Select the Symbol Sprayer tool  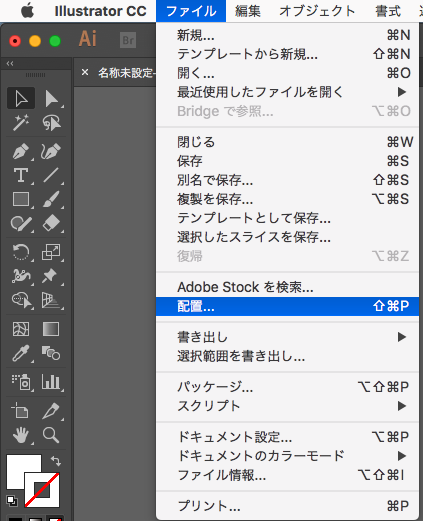(x=21, y=382)
